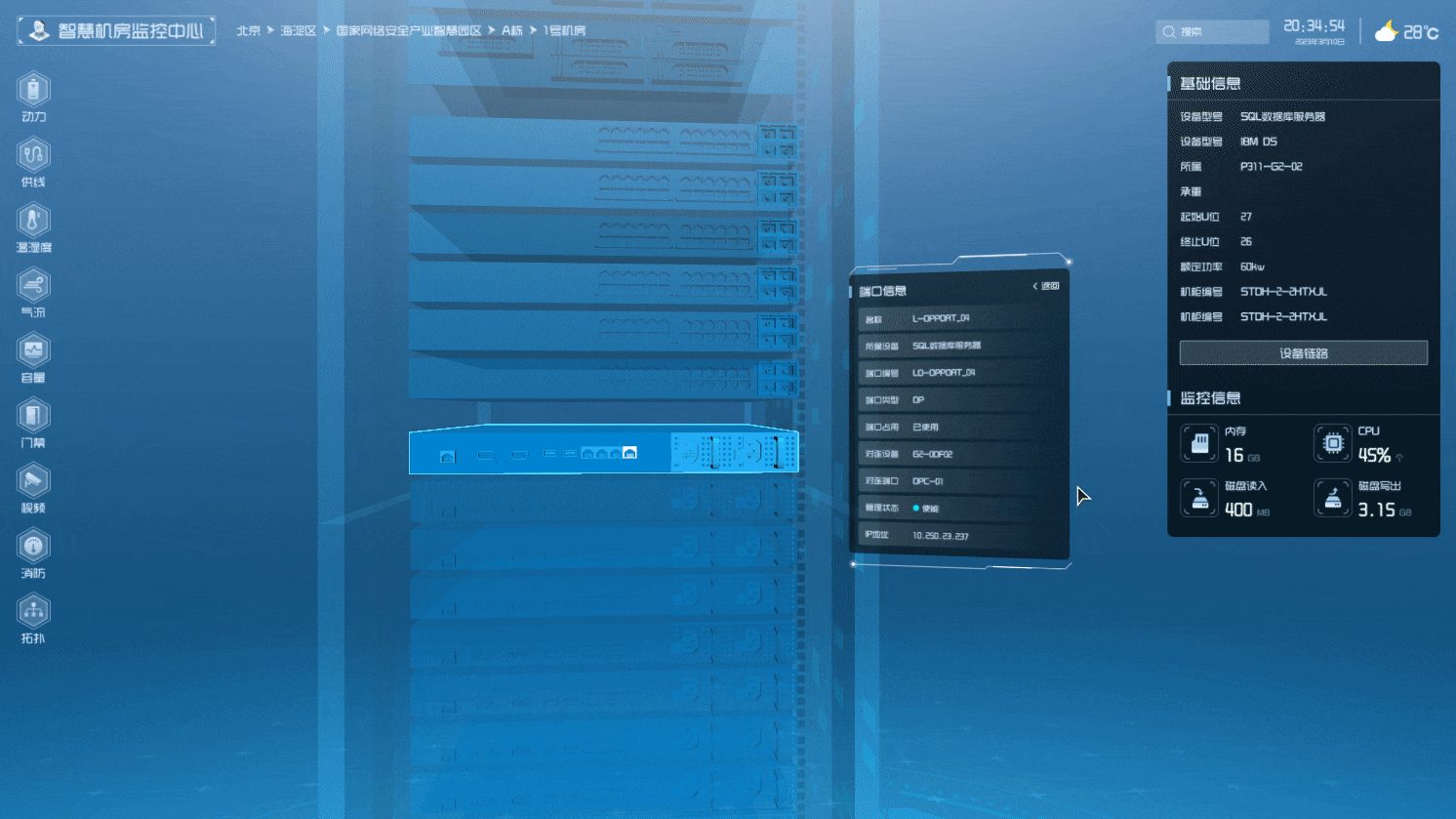Click the 已使用 port usage value

(925, 428)
